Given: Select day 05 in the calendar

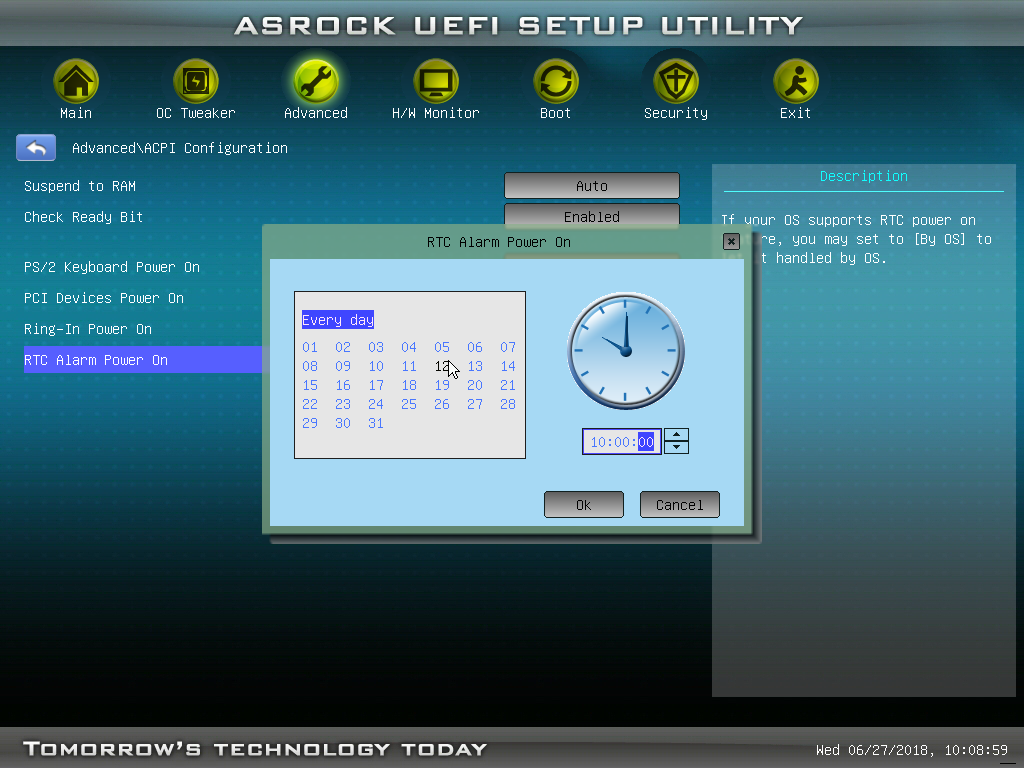Looking at the screenshot, I should [x=442, y=347].
